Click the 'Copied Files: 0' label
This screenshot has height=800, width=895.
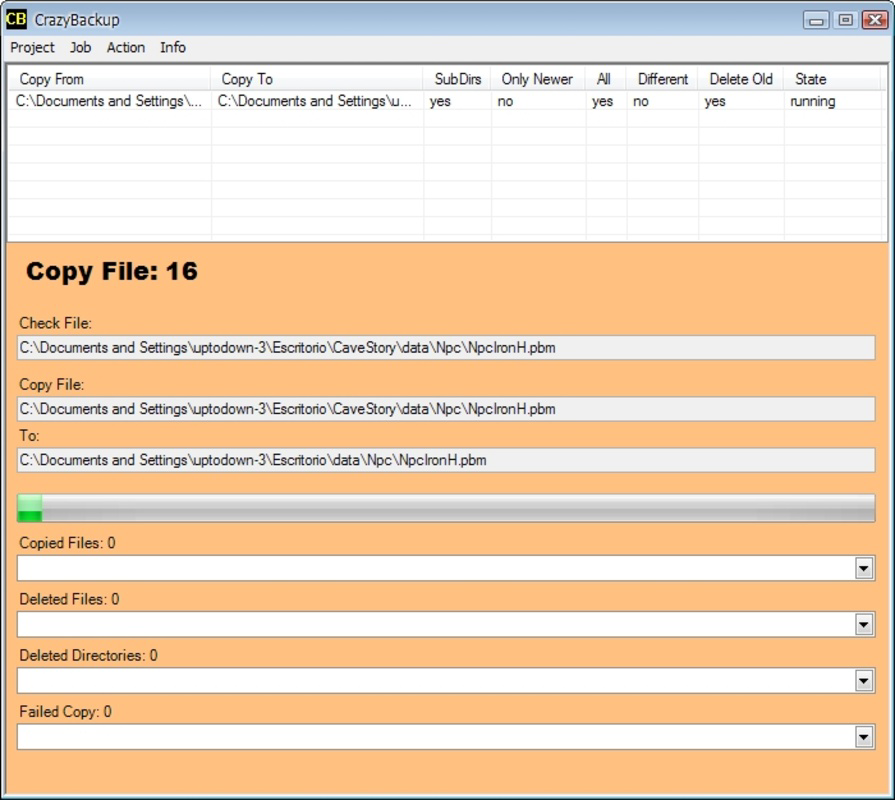click(67, 543)
